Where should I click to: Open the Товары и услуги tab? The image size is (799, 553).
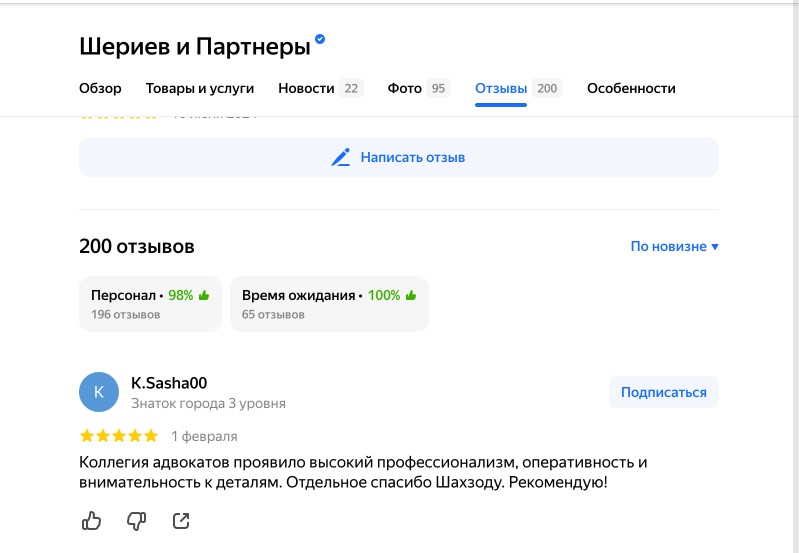(200, 88)
